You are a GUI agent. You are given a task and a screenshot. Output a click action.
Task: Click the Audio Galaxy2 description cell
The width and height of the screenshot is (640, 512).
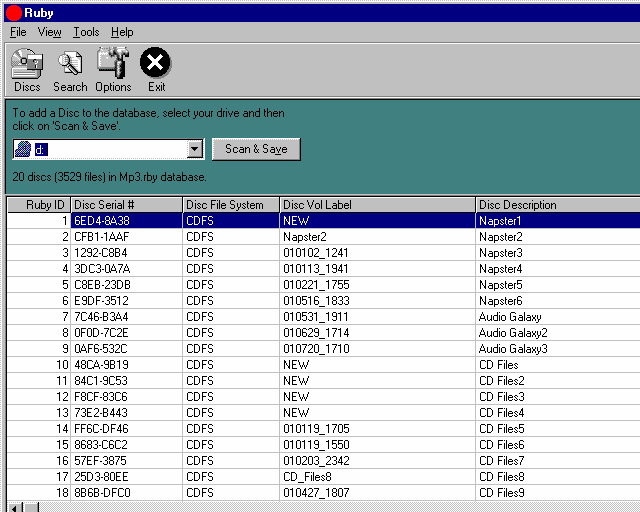coord(558,333)
